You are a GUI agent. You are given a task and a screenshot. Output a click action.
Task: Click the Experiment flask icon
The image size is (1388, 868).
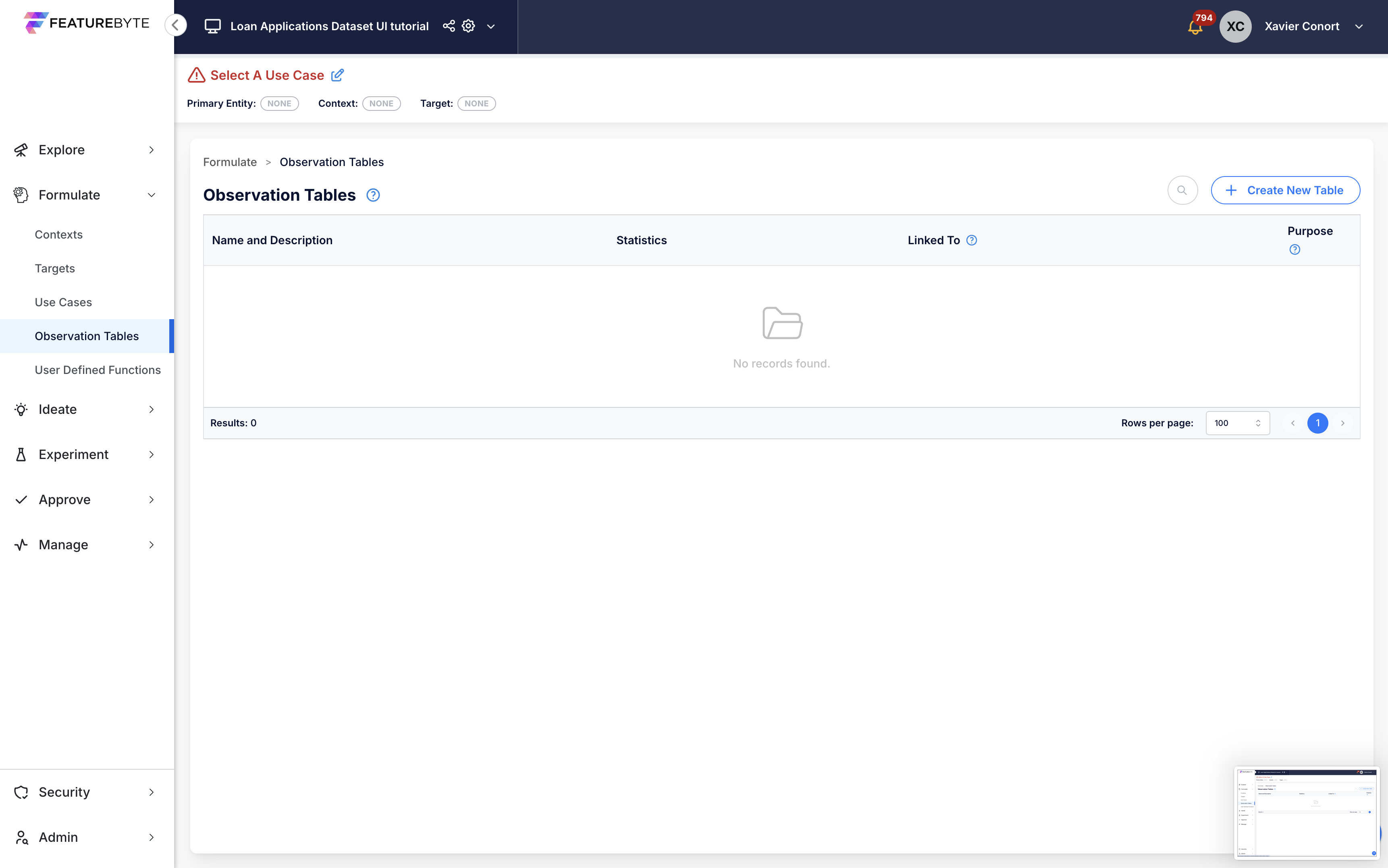click(21, 454)
